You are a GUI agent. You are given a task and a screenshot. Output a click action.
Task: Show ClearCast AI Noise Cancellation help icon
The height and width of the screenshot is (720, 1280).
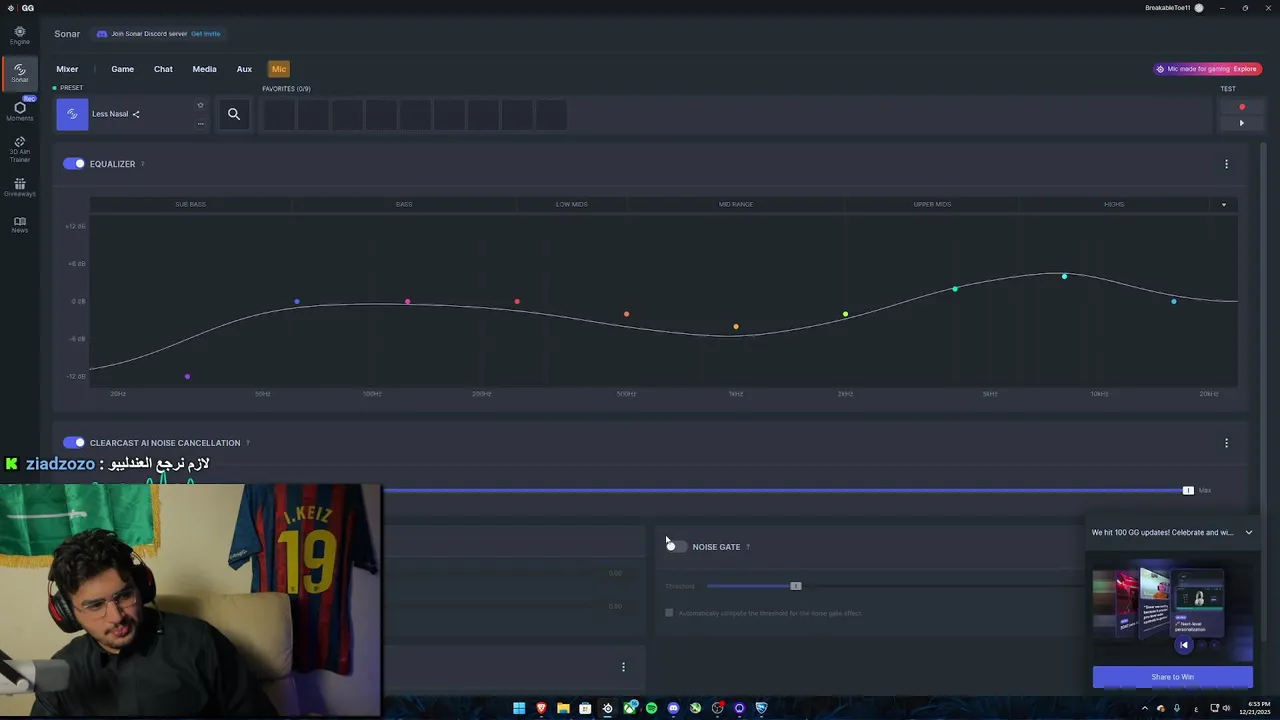pyautogui.click(x=247, y=443)
